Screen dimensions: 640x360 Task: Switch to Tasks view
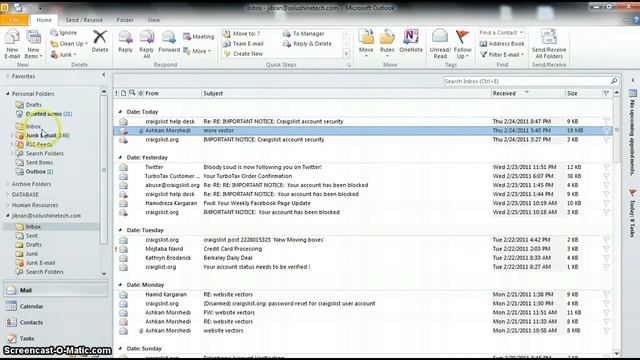pos(56,338)
